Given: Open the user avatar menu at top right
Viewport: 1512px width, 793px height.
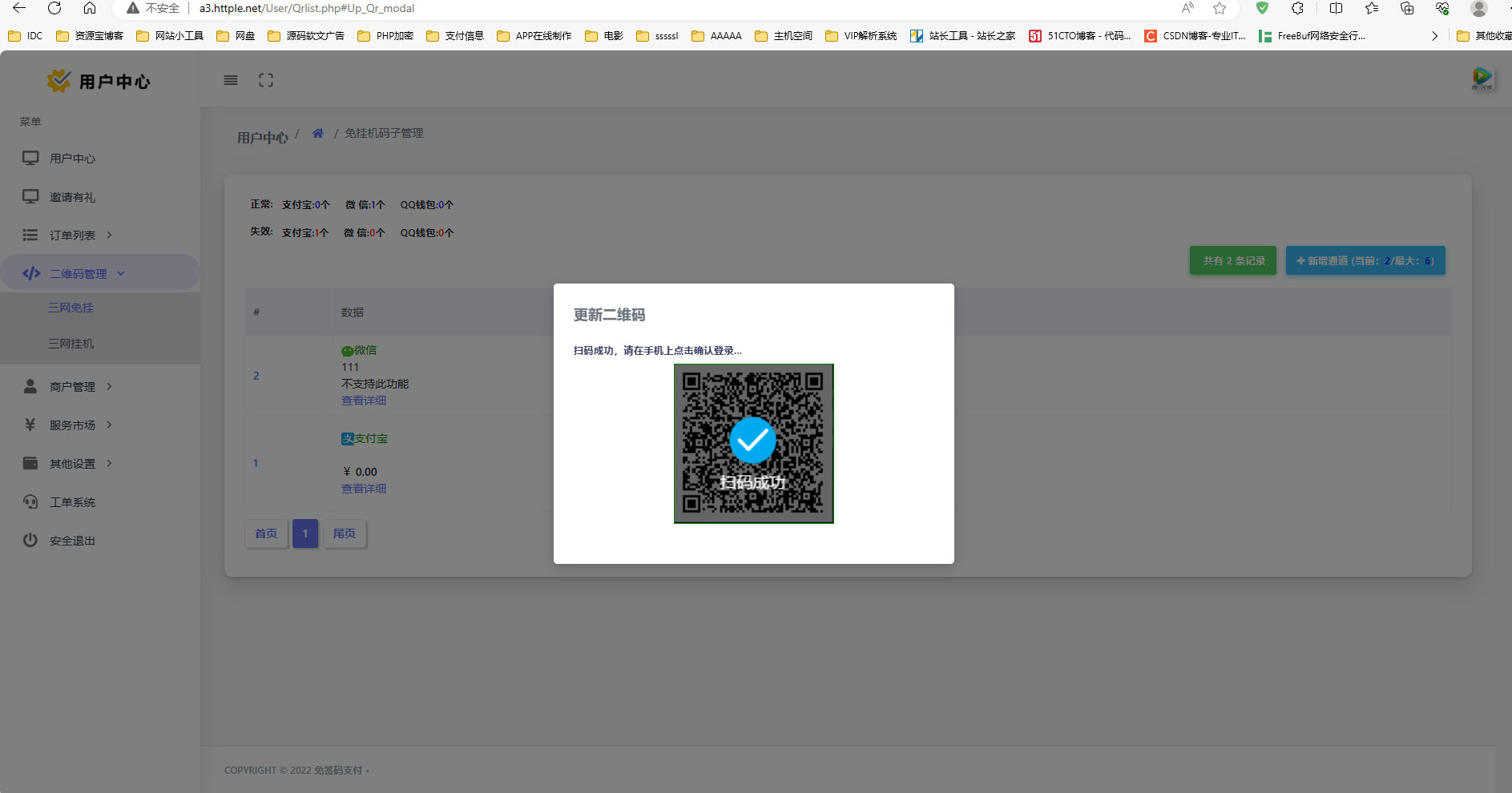Looking at the screenshot, I should (x=1482, y=78).
